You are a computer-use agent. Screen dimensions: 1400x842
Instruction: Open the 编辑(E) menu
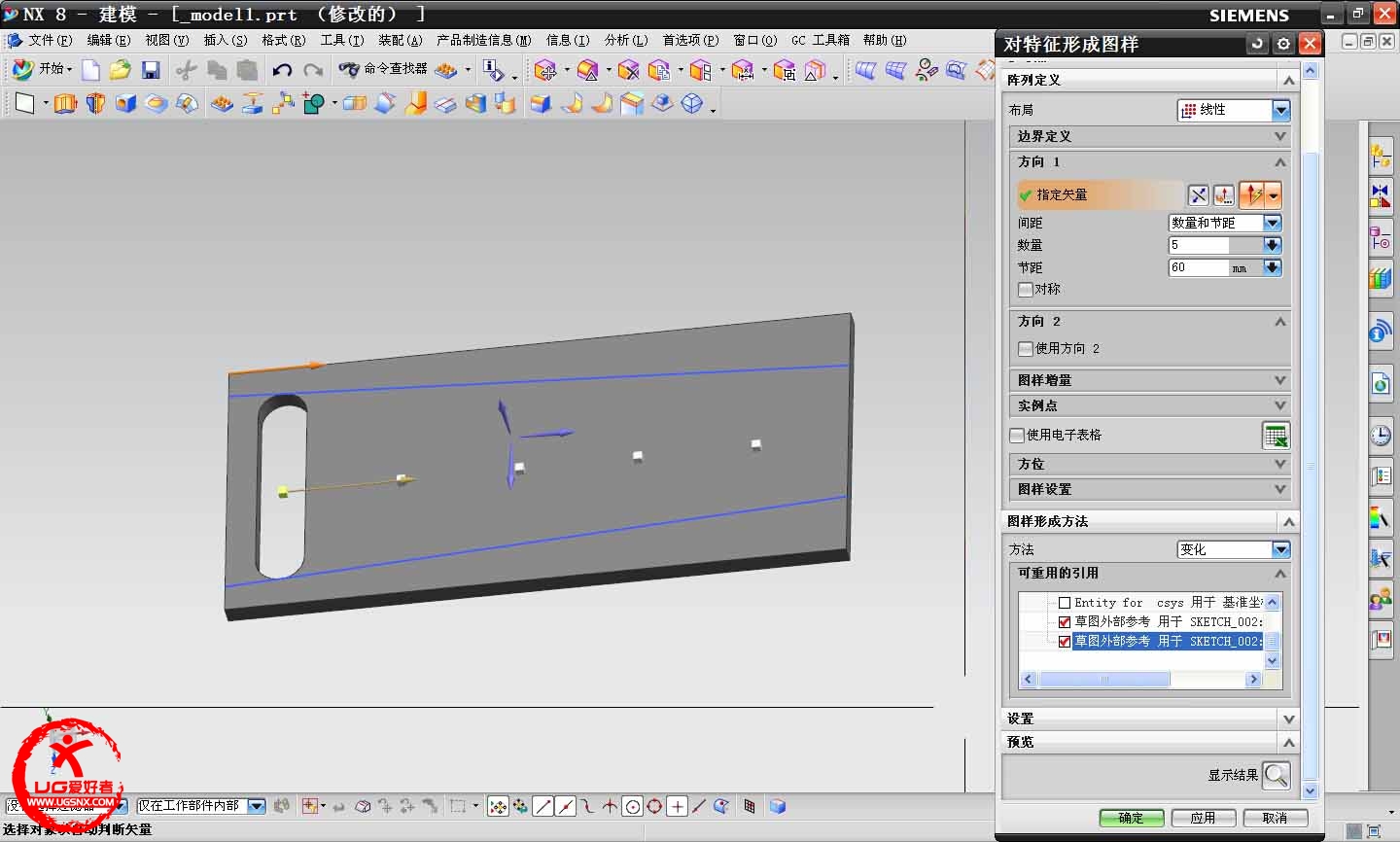pyautogui.click(x=108, y=40)
